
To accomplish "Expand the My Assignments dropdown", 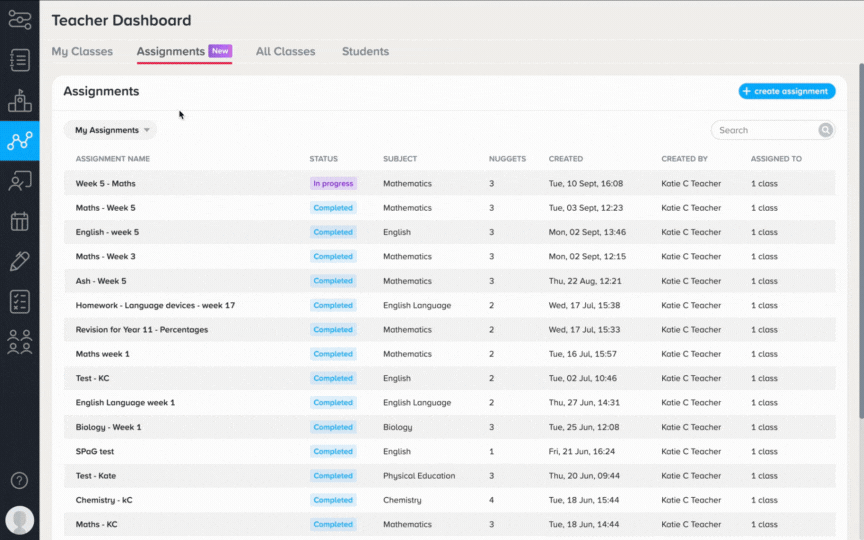I will click(x=110, y=130).
